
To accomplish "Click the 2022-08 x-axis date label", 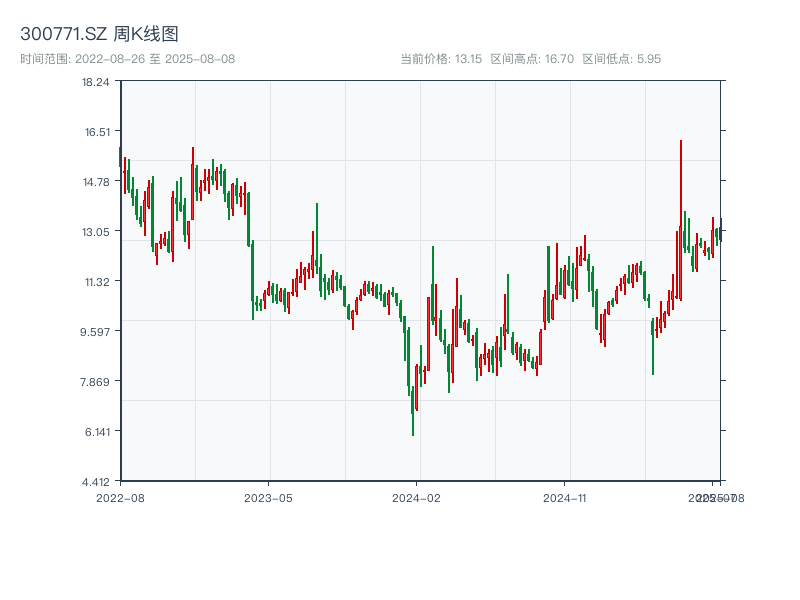I will click(120, 497).
